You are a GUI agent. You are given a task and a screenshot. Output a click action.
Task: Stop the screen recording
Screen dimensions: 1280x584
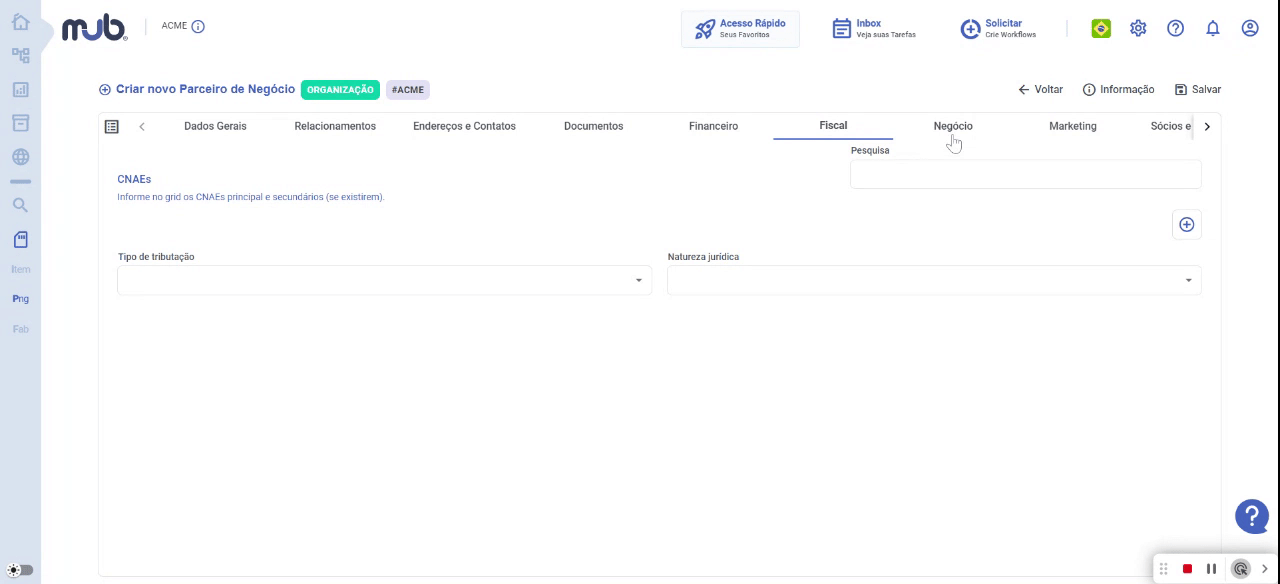[1187, 569]
